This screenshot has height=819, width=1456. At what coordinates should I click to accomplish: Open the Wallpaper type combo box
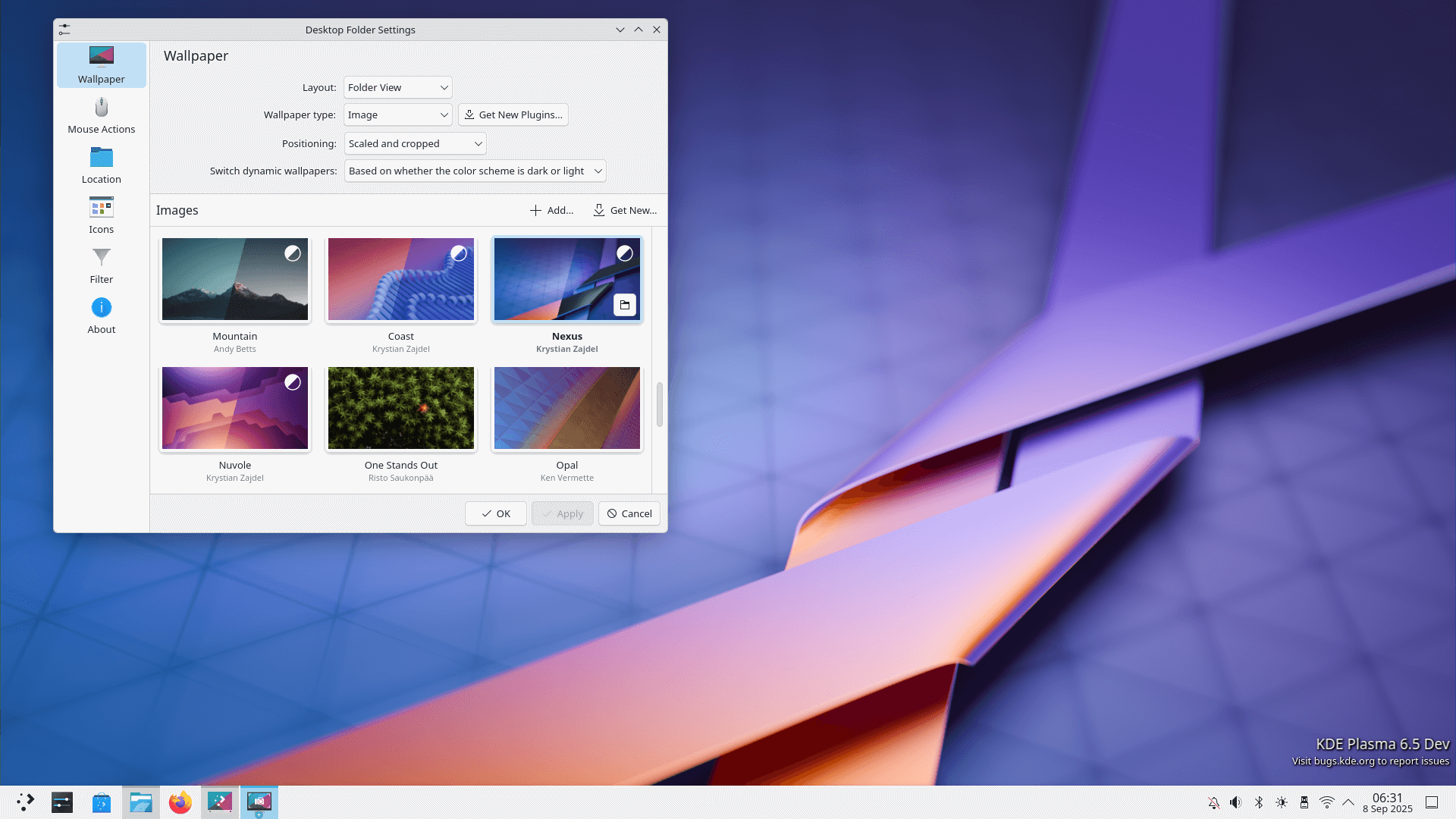pos(397,115)
